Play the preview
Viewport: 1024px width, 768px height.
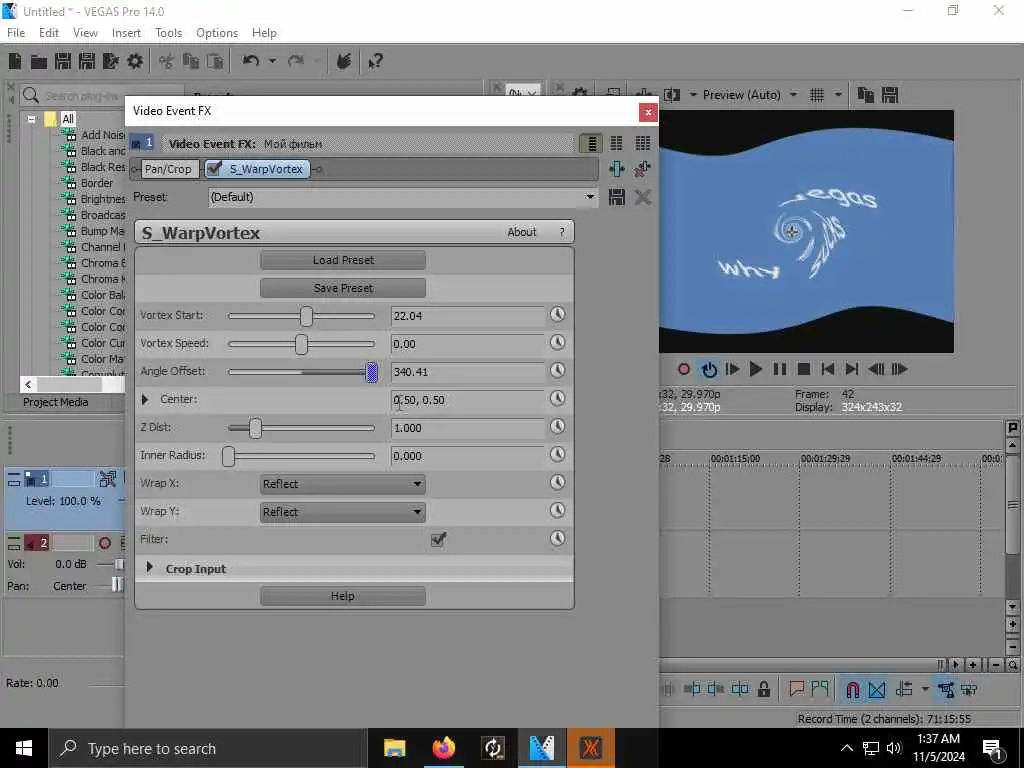(756, 370)
